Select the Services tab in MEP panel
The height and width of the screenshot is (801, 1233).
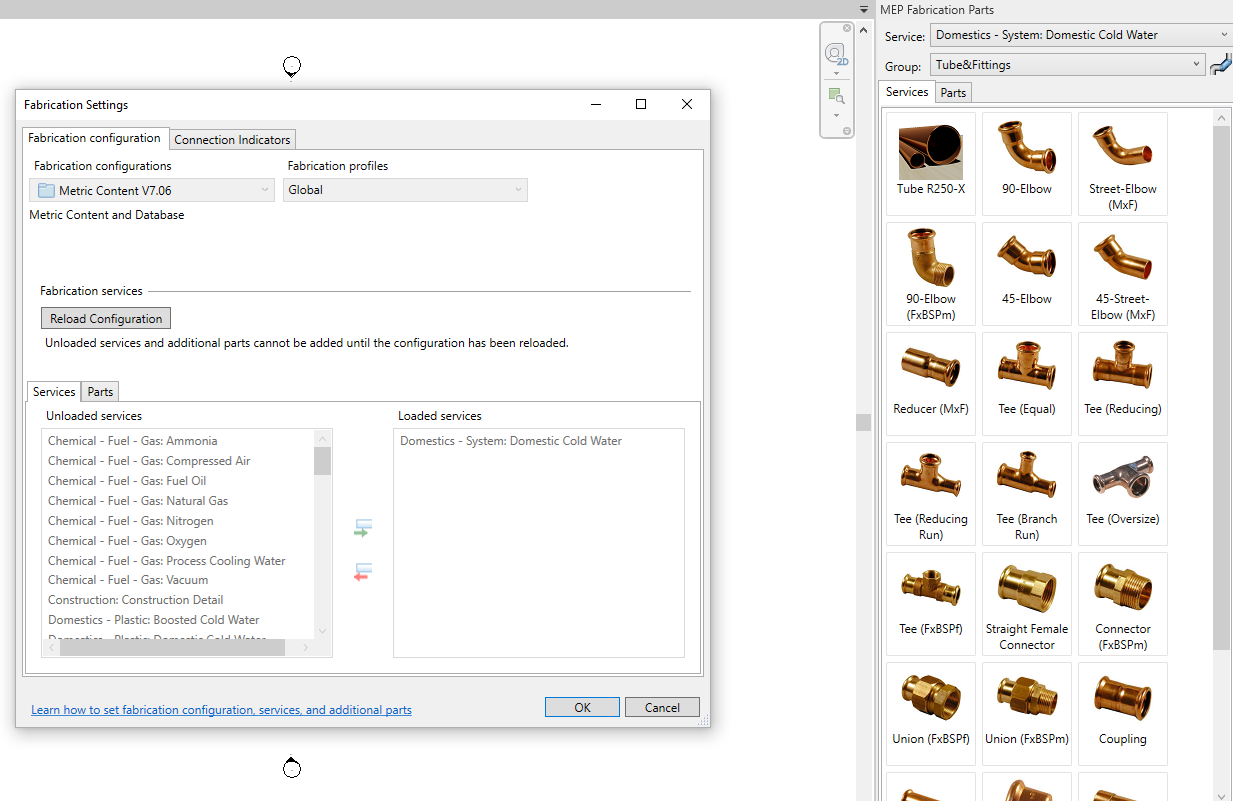[907, 92]
